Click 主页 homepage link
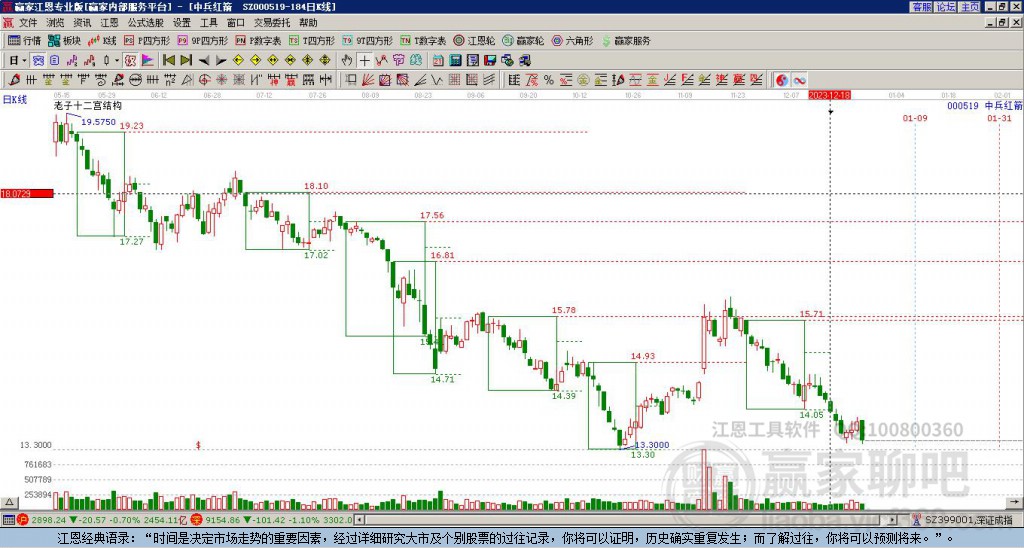The width and height of the screenshot is (1024, 548). [x=970, y=7]
